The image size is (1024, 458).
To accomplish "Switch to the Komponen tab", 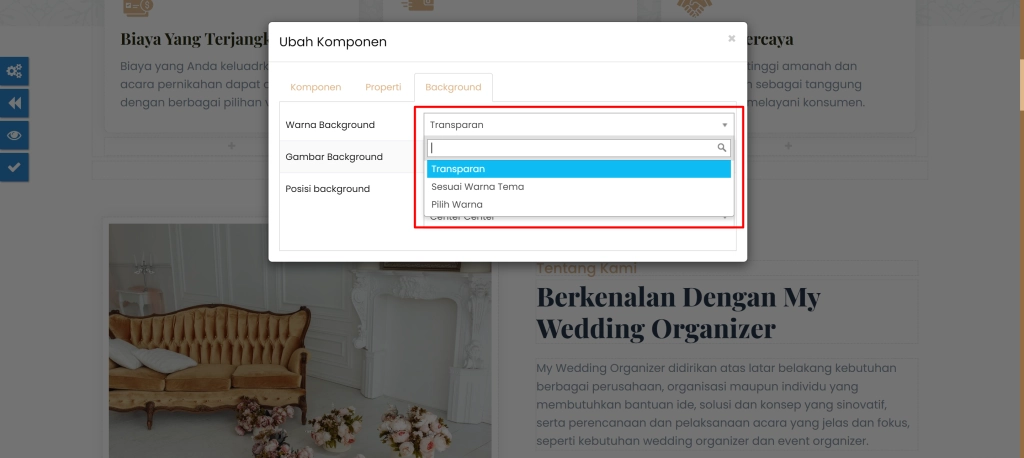I will pyautogui.click(x=315, y=87).
